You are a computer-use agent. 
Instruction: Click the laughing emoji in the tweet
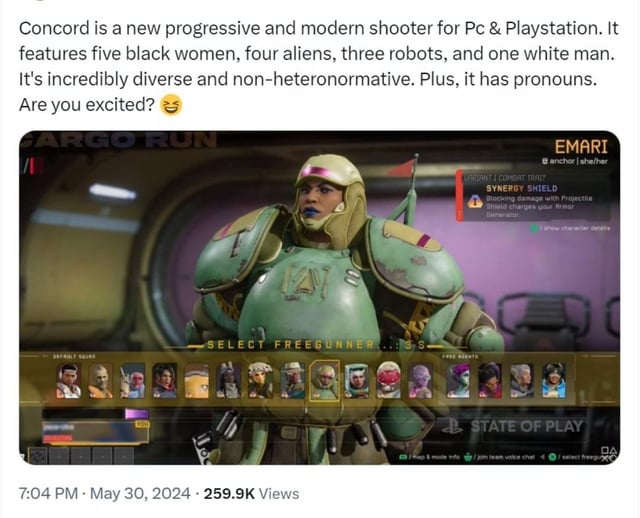(x=171, y=105)
